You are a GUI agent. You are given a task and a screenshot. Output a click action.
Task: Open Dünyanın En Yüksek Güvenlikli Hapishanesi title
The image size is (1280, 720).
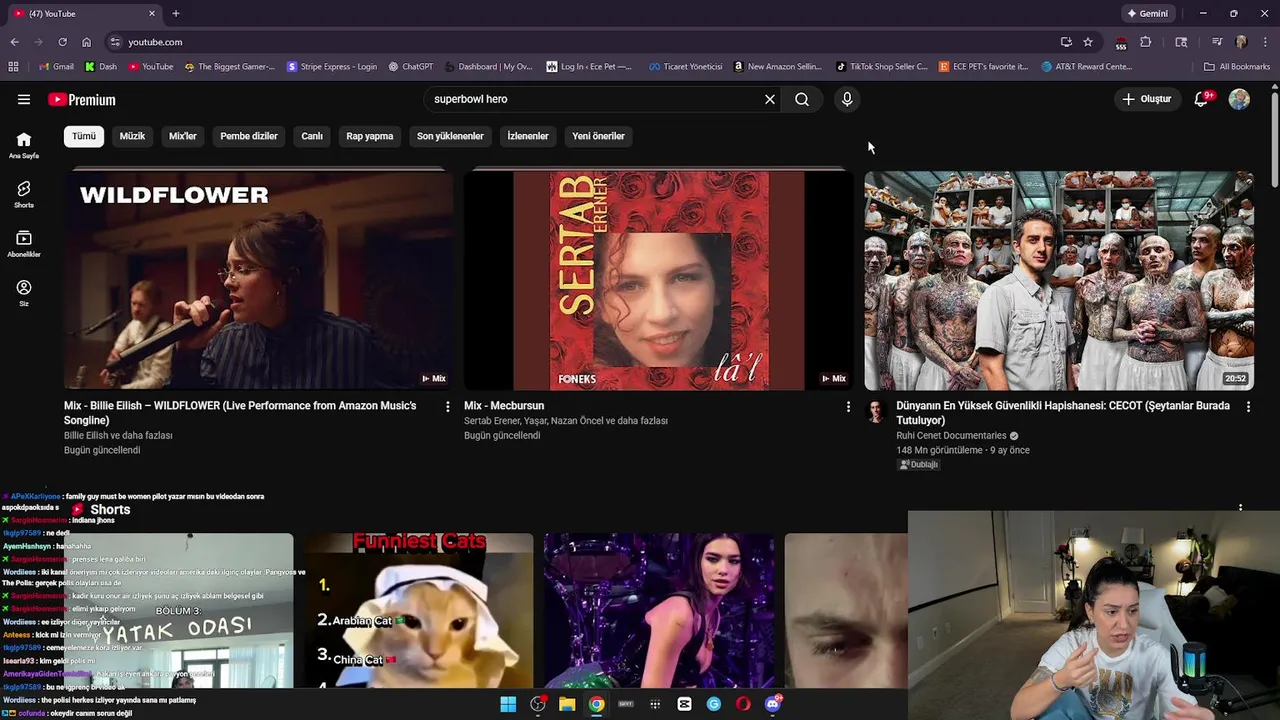[x=1063, y=413]
